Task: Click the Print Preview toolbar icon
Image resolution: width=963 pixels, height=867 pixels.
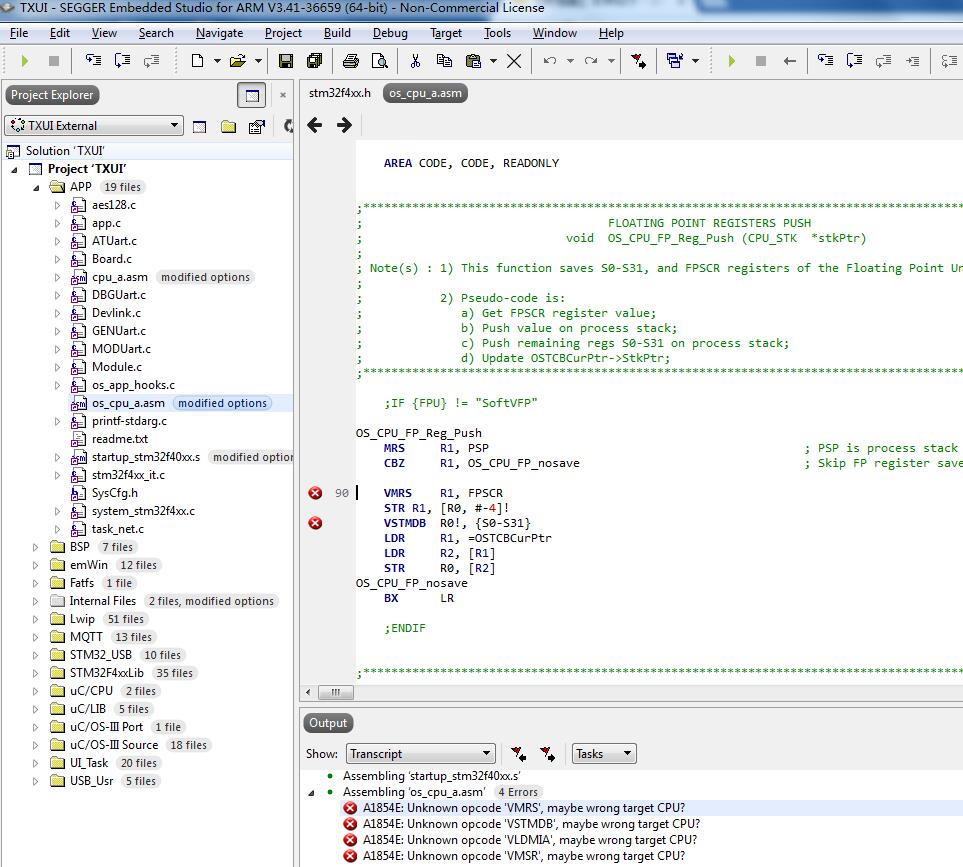Action: [380, 61]
